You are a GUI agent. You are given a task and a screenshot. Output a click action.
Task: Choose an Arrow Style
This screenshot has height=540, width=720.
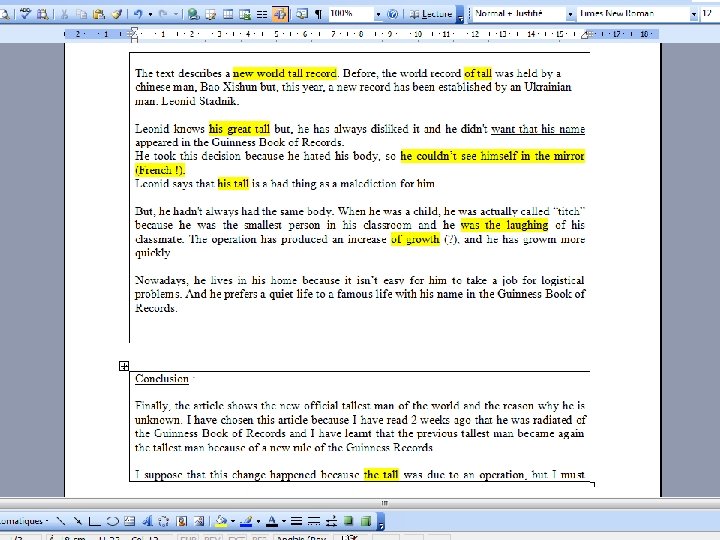[331, 521]
